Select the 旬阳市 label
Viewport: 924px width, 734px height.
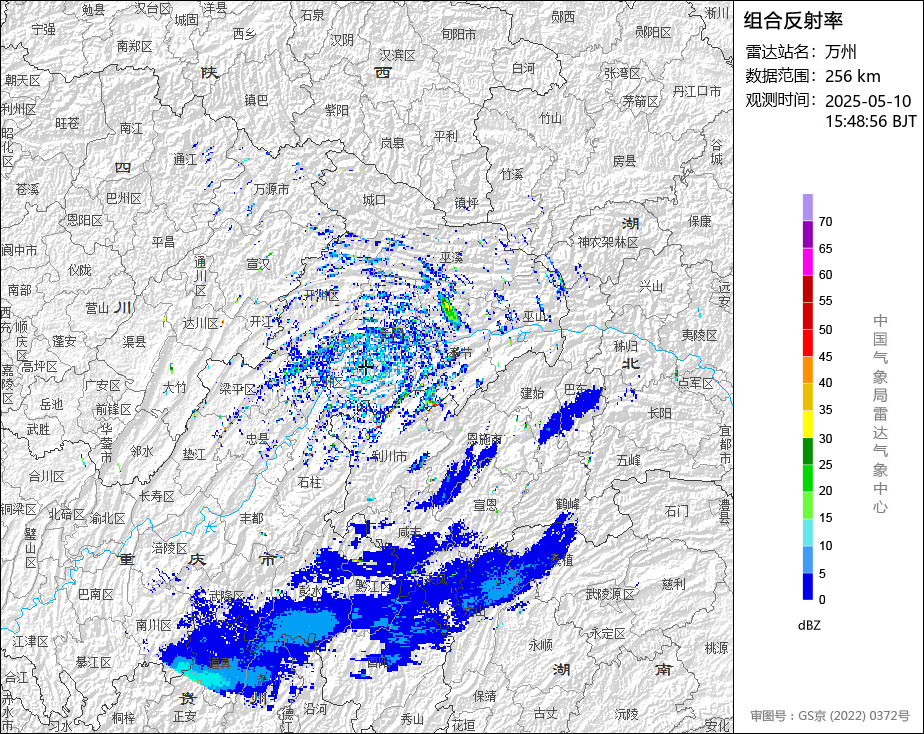(459, 35)
